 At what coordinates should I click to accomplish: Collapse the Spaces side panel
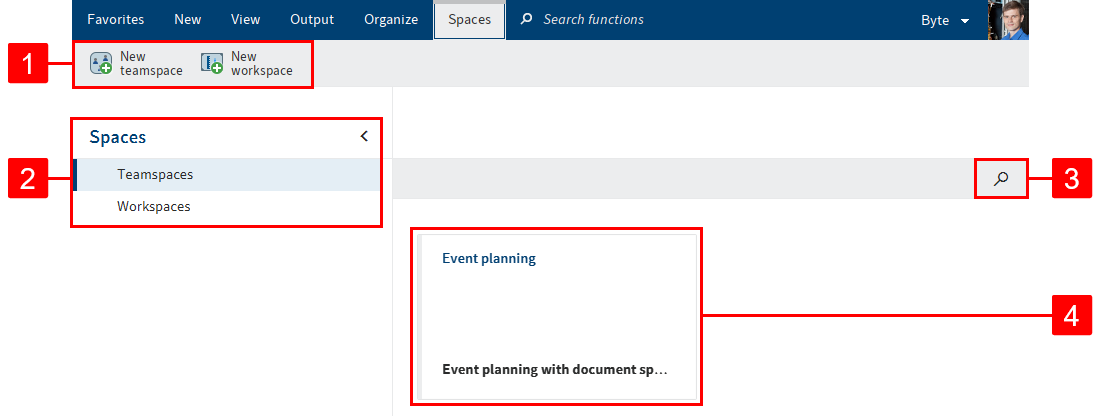[364, 137]
